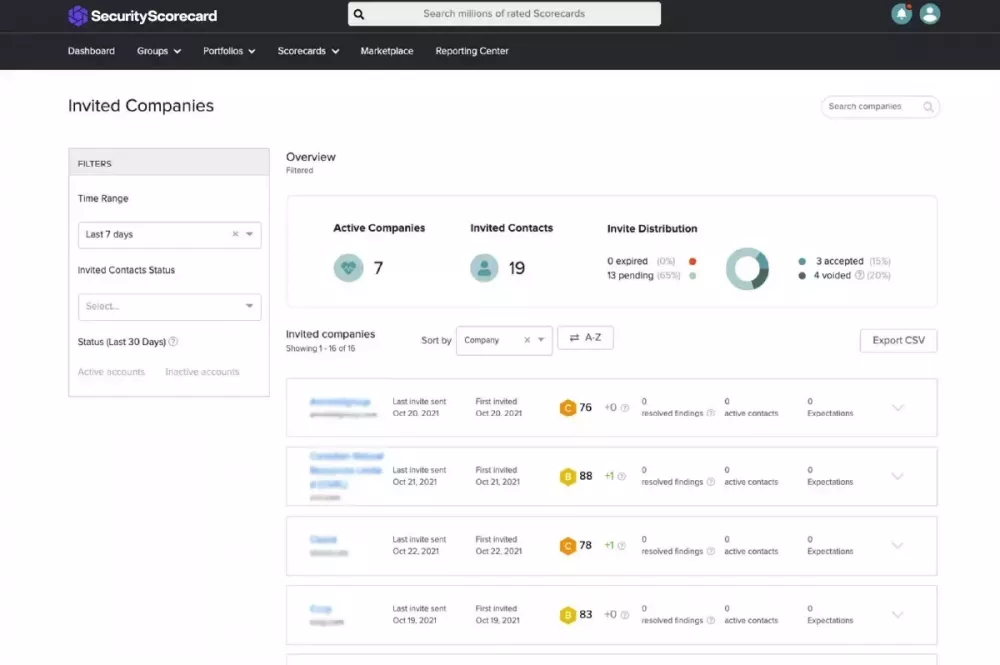This screenshot has height=665, width=1000.
Task: Expand the company row invited Oct 20, 2021
Action: tap(897, 407)
